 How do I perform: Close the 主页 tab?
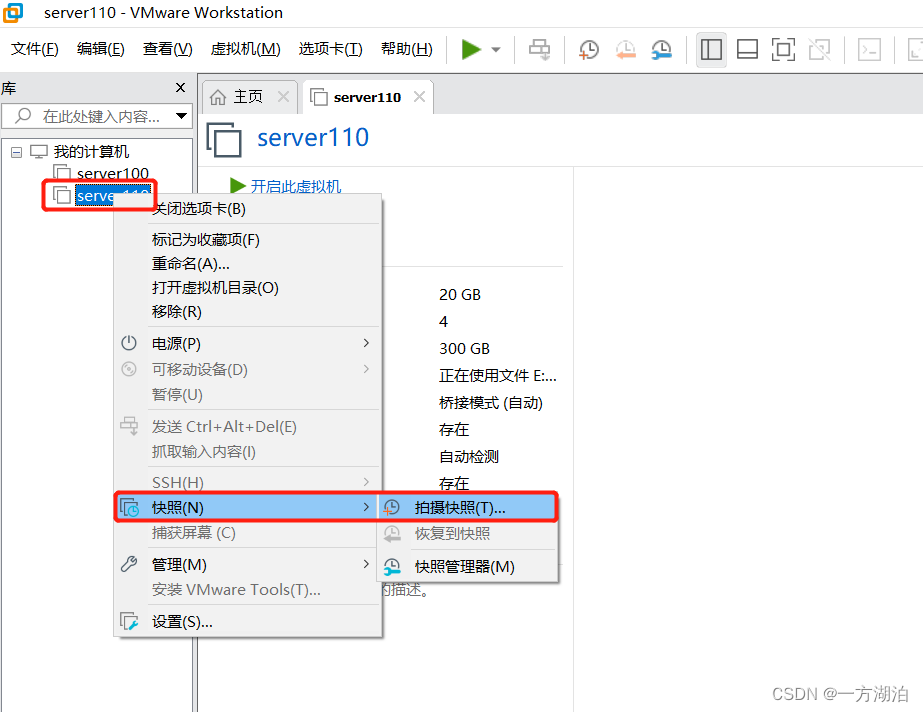tap(283, 97)
